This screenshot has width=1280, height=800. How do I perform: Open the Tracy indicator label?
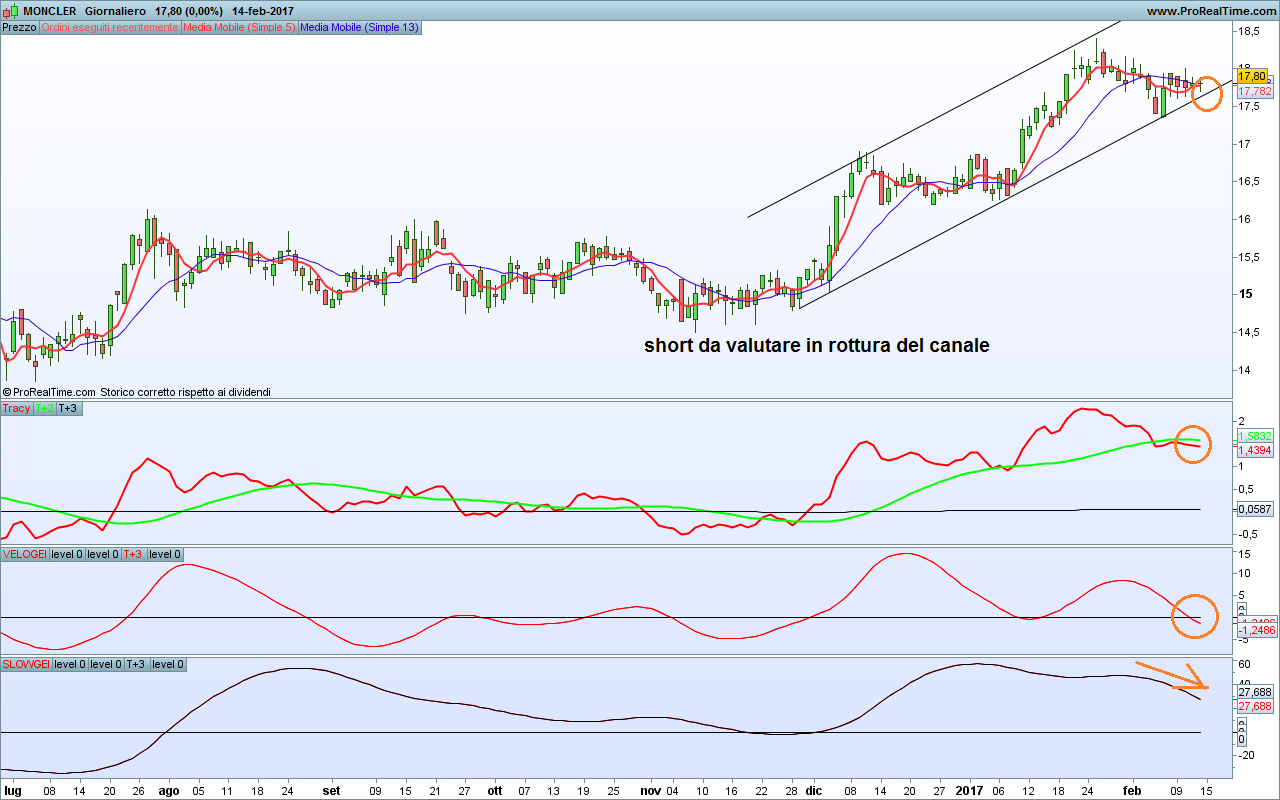[x=17, y=408]
